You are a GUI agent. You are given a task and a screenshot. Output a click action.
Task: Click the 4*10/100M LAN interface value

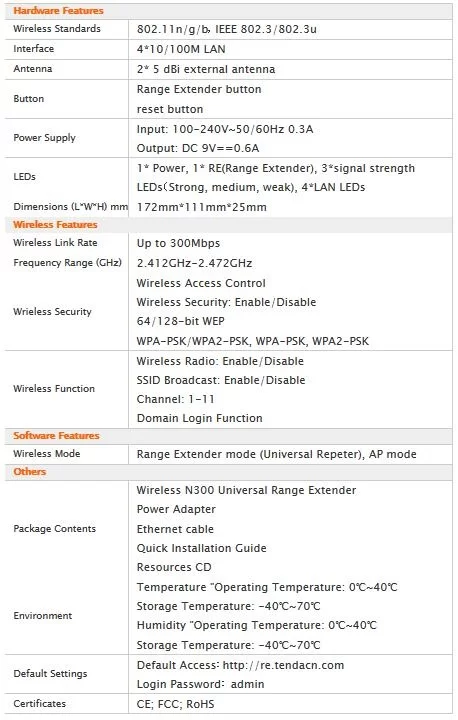[x=181, y=49]
